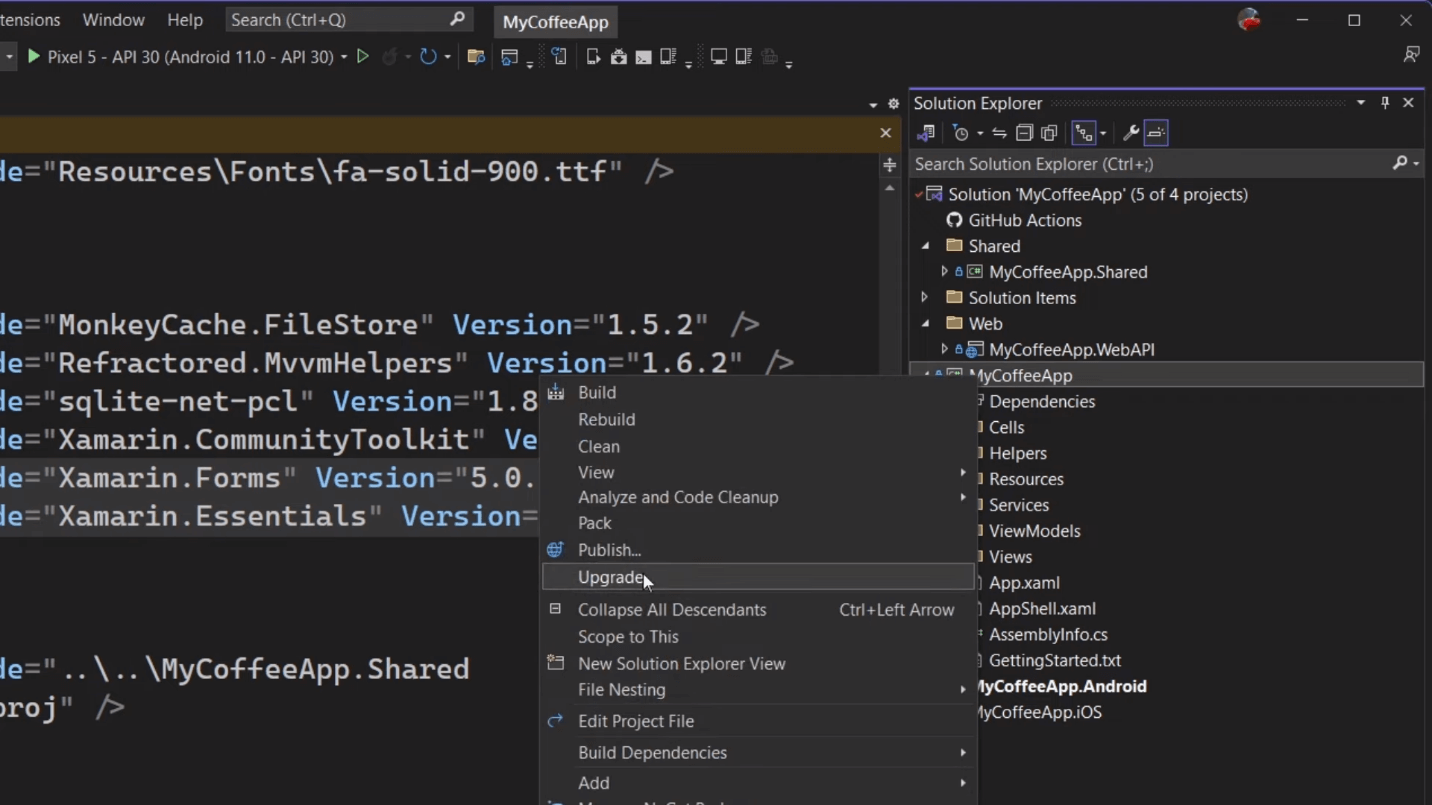
Task: Choose Rebuild in the context menu
Action: point(758,420)
